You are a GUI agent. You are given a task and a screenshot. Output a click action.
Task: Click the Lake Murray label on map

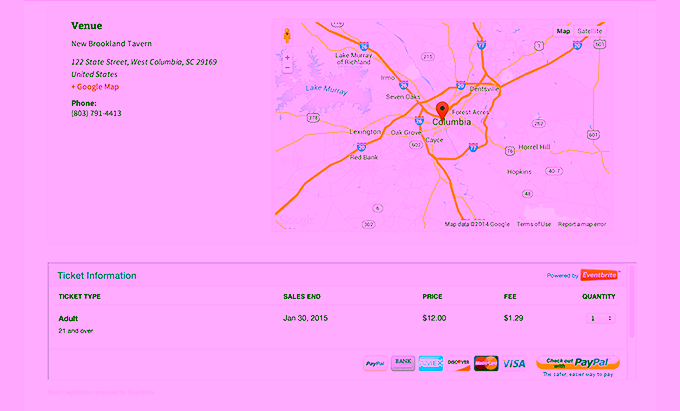pos(326,90)
